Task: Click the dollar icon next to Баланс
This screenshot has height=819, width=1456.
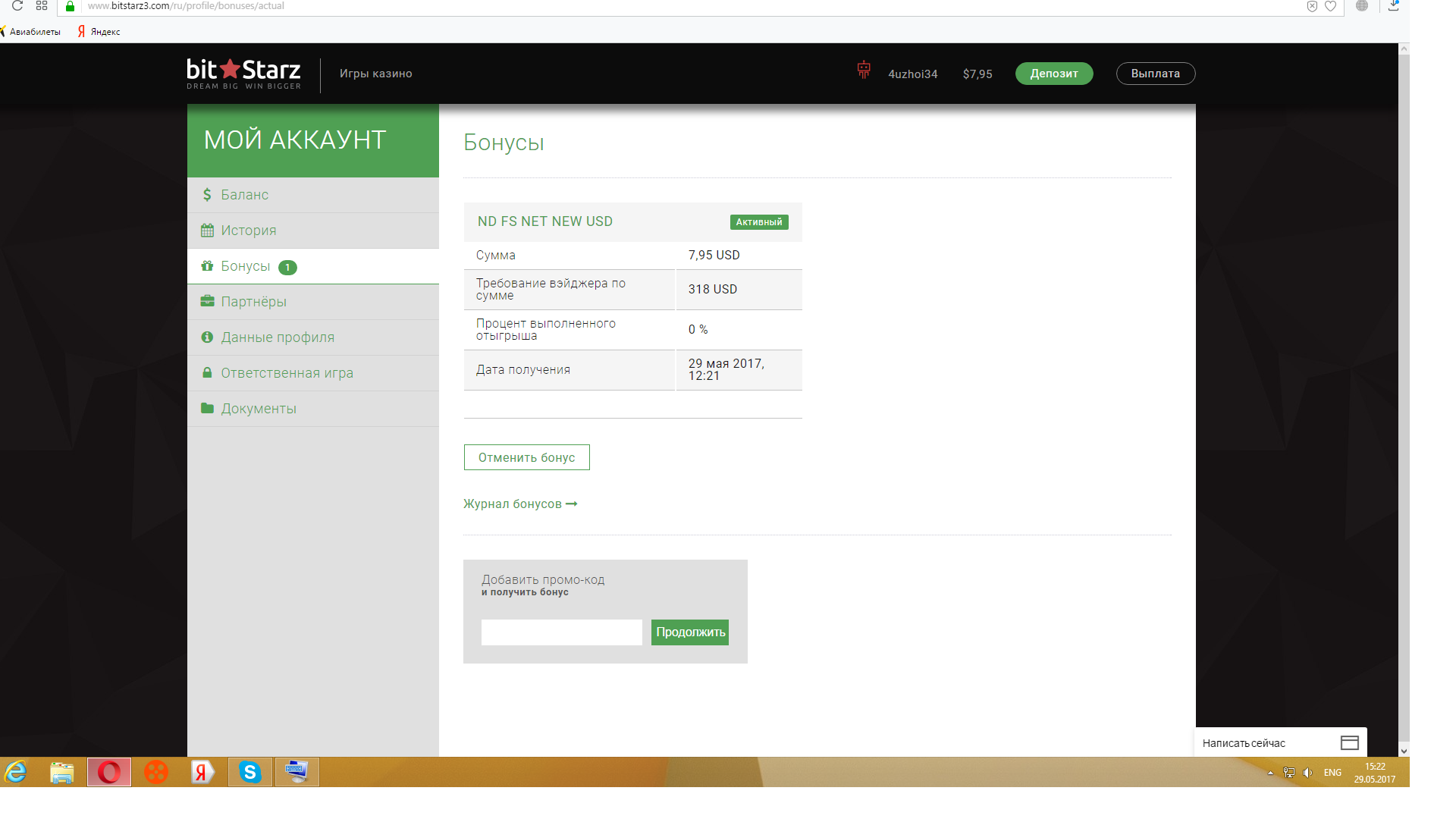Action: coord(207,195)
